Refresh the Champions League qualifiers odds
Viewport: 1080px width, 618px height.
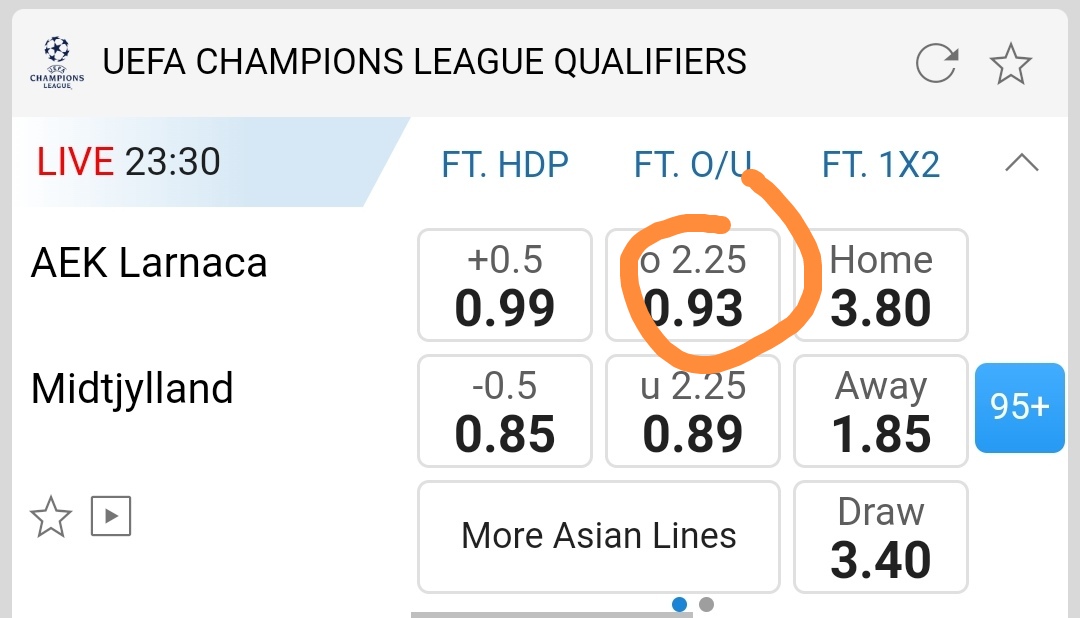click(937, 64)
